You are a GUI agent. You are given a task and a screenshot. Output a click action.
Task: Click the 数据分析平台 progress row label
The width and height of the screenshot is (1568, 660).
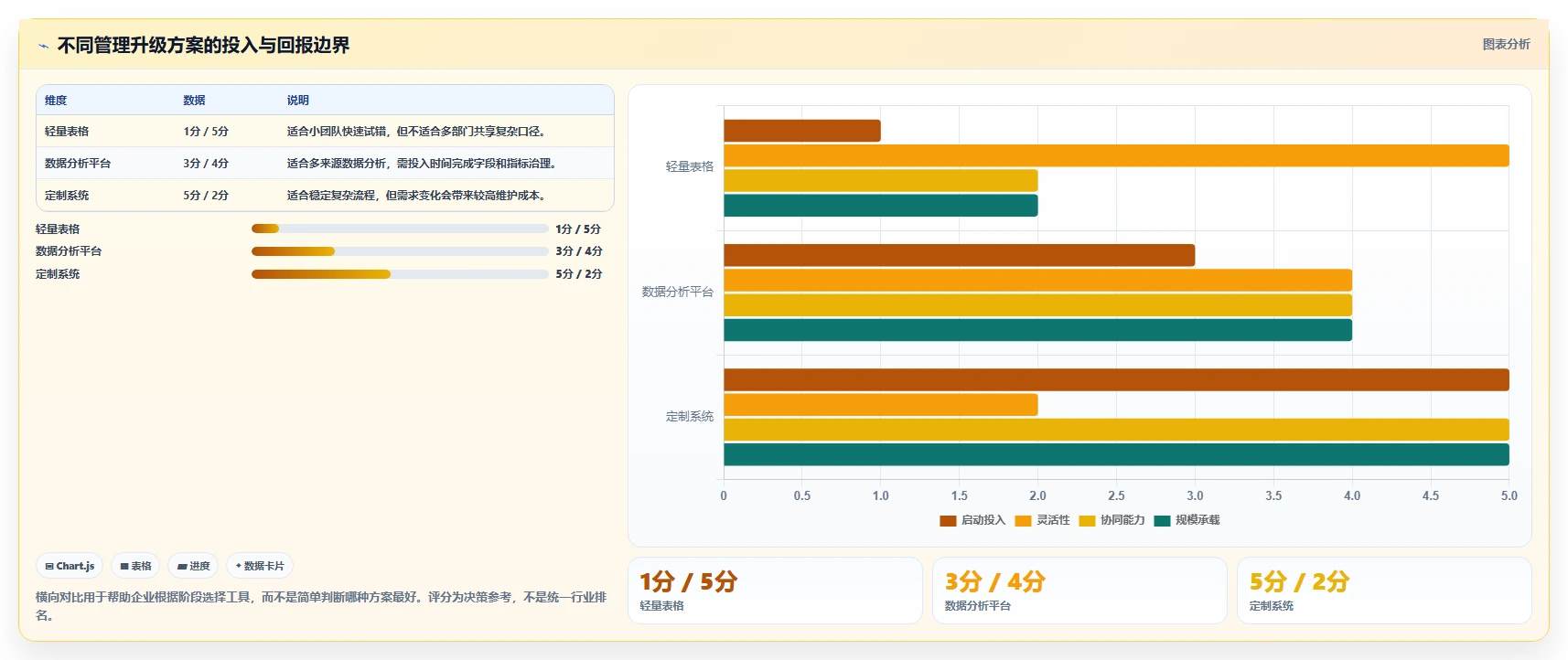pos(69,251)
